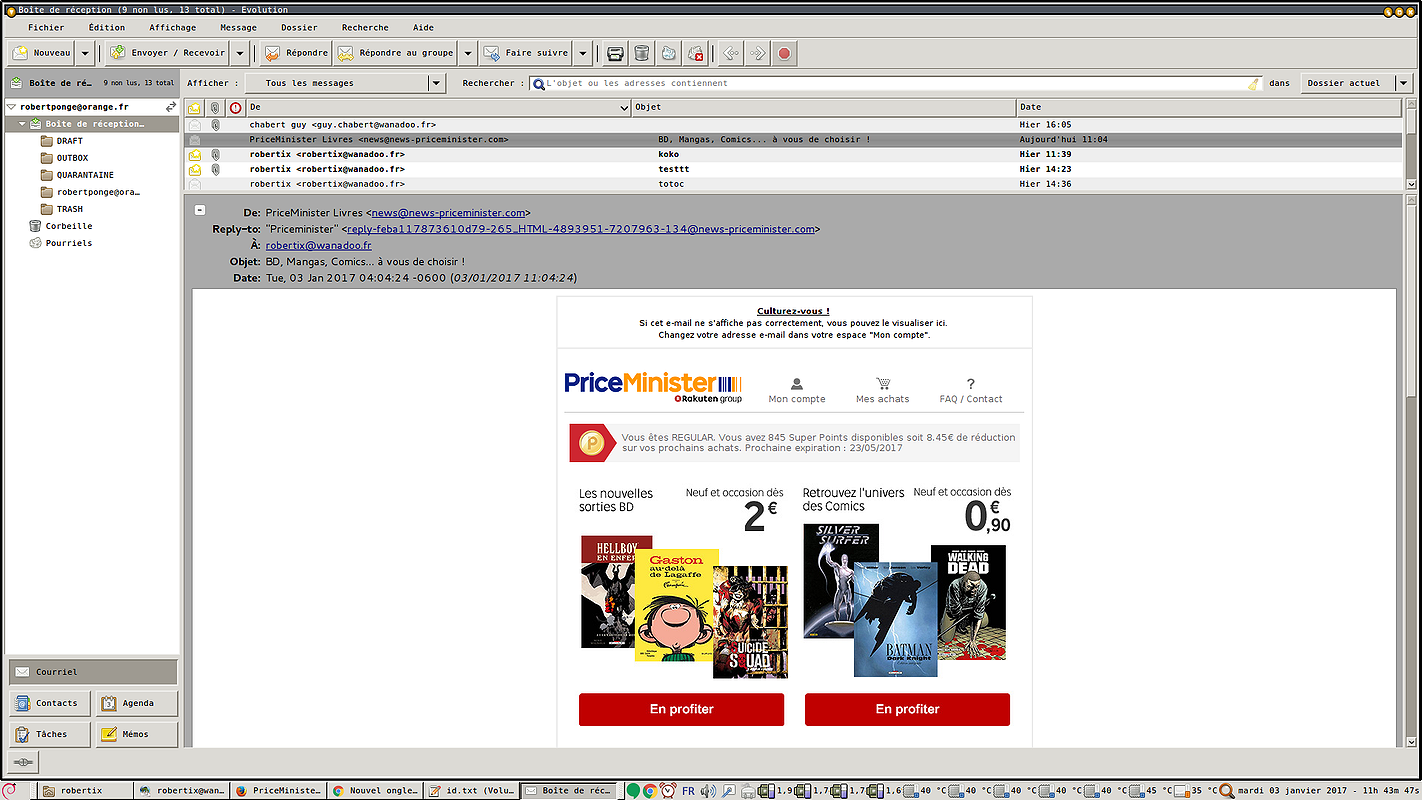Expand the Envoyer / Recevoir dropdown arrow
1422x800 pixels.
[240, 53]
